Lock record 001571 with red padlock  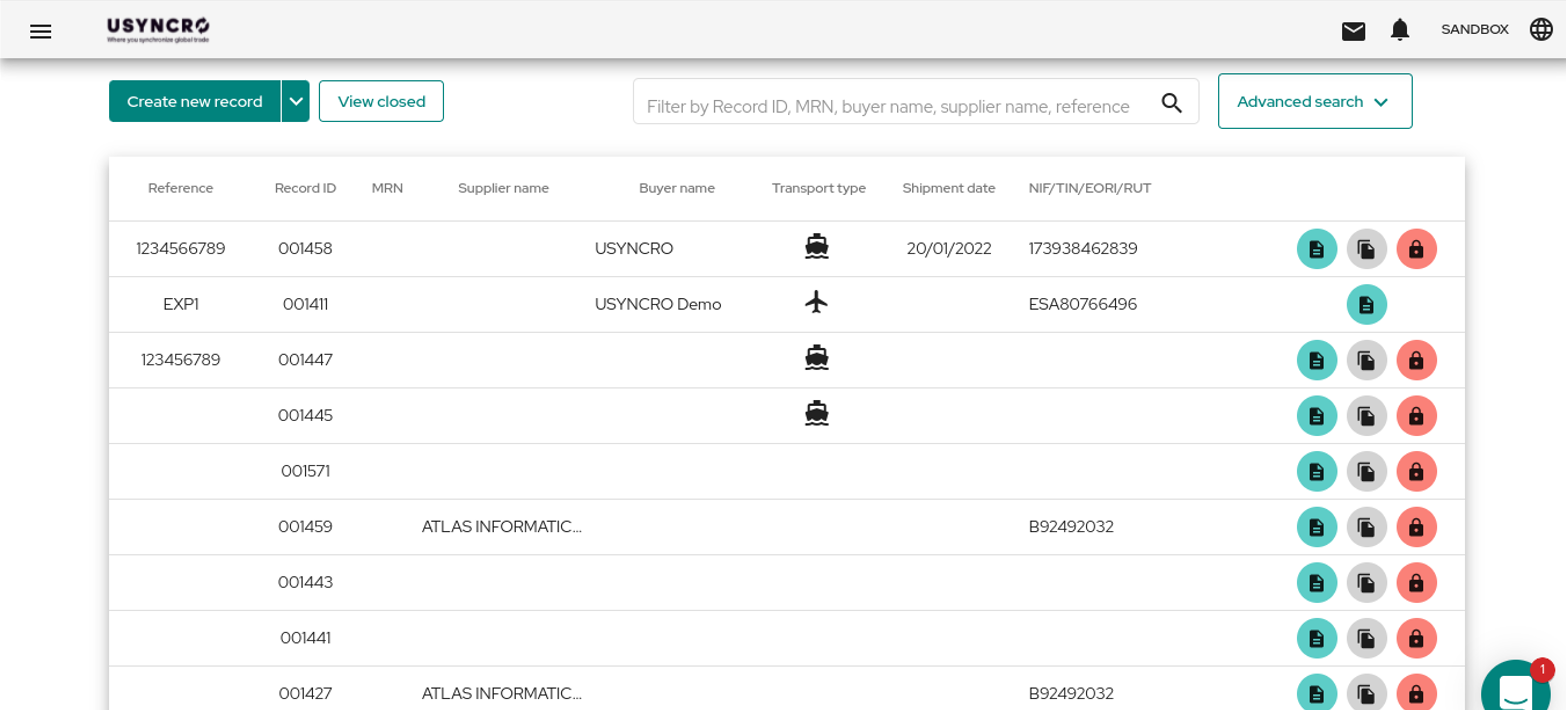click(1417, 471)
